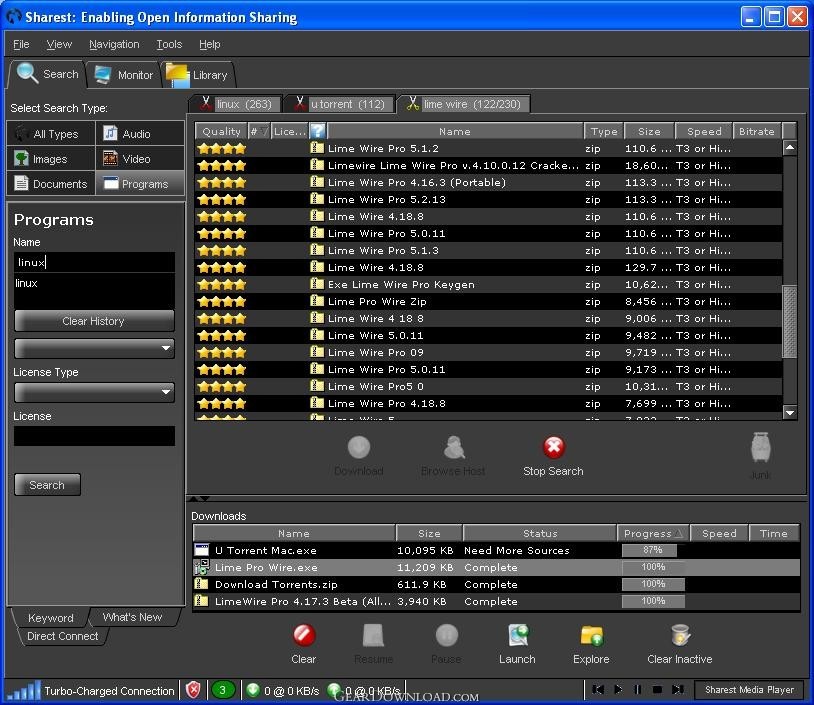Click the question mark column header icon
The height and width of the screenshot is (705, 814).
pyautogui.click(x=318, y=131)
